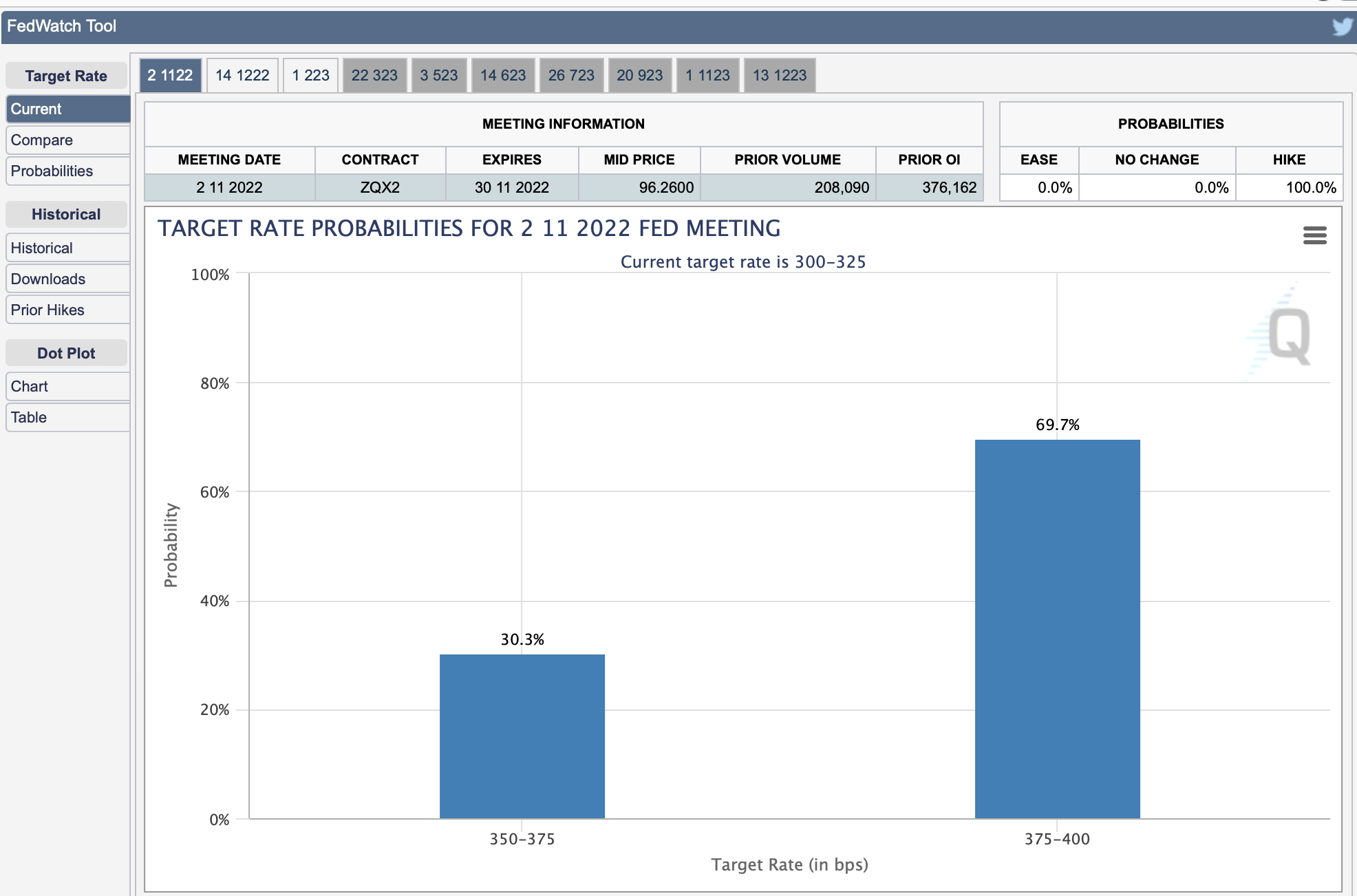The width and height of the screenshot is (1357, 896).
Task: Click the Target Rate section header
Action: tap(66, 76)
